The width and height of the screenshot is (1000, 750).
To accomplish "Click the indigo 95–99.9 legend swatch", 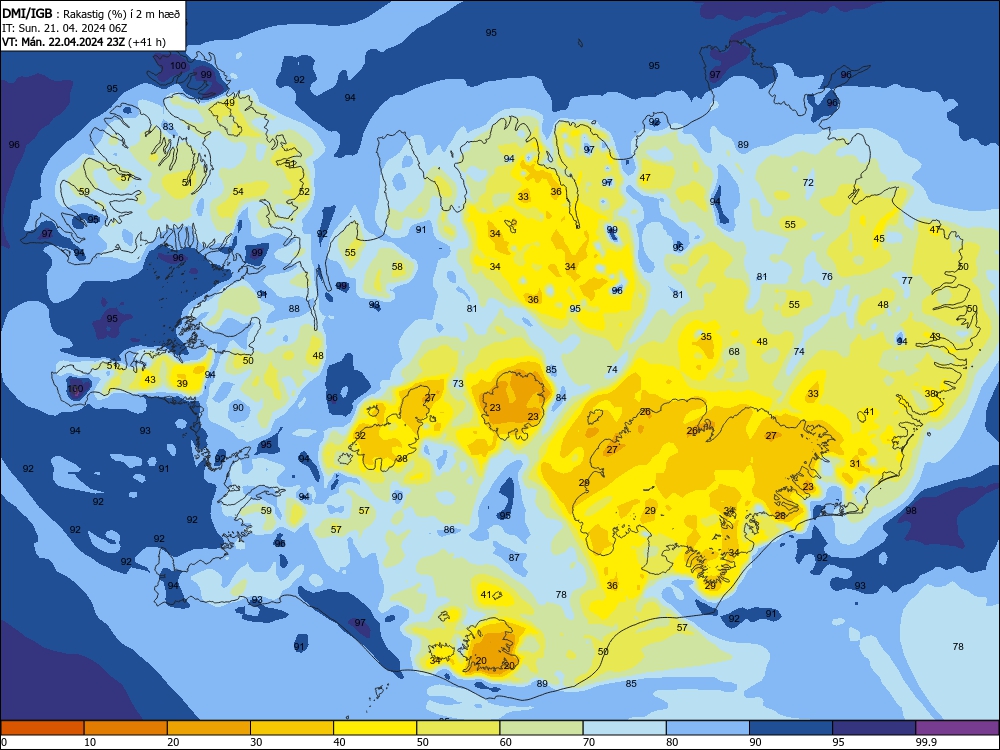I will [874, 728].
